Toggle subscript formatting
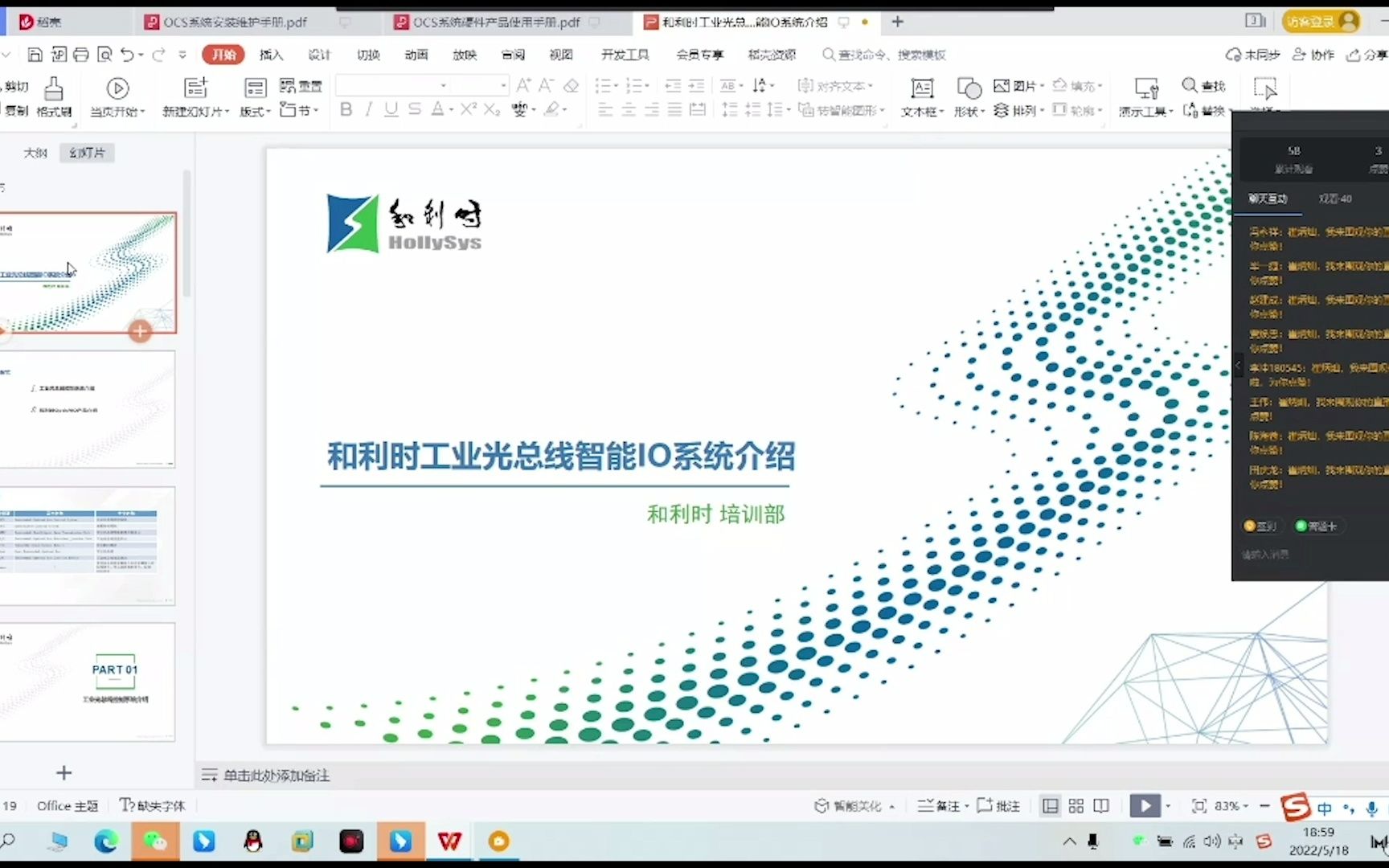The height and width of the screenshot is (868, 1389). [x=492, y=109]
